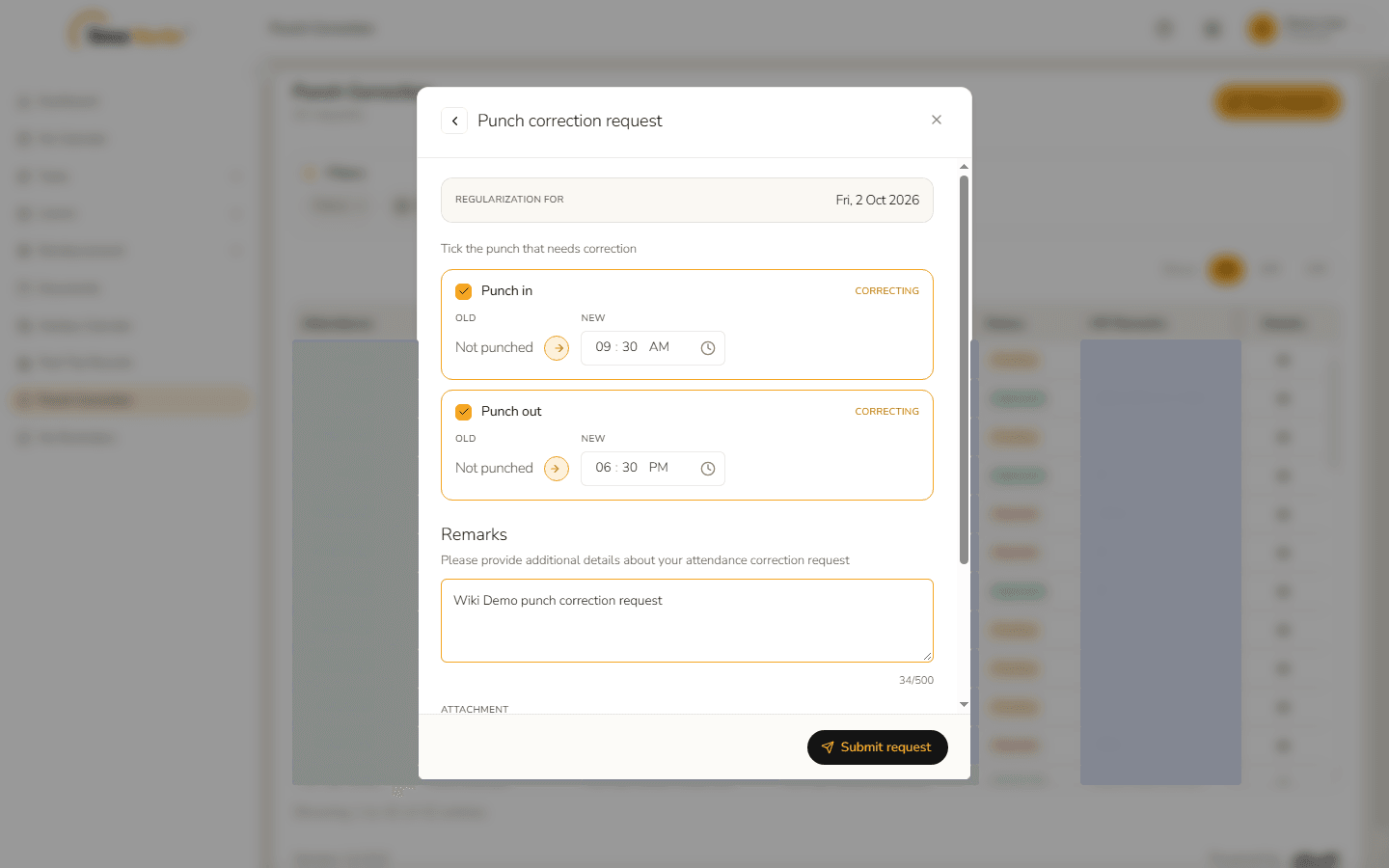The image size is (1389, 868).
Task: Click the dialog scrollbar up arrow
Action: point(964,167)
